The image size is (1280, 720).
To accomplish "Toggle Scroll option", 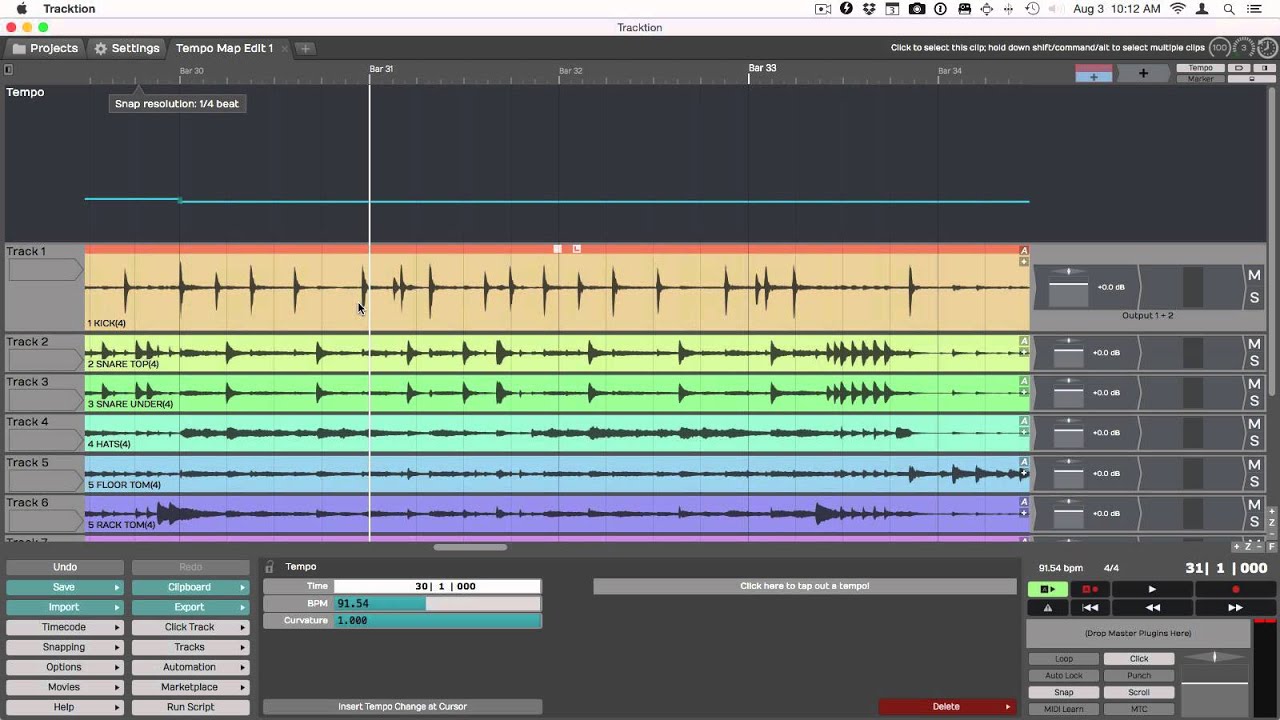I will [x=1139, y=692].
